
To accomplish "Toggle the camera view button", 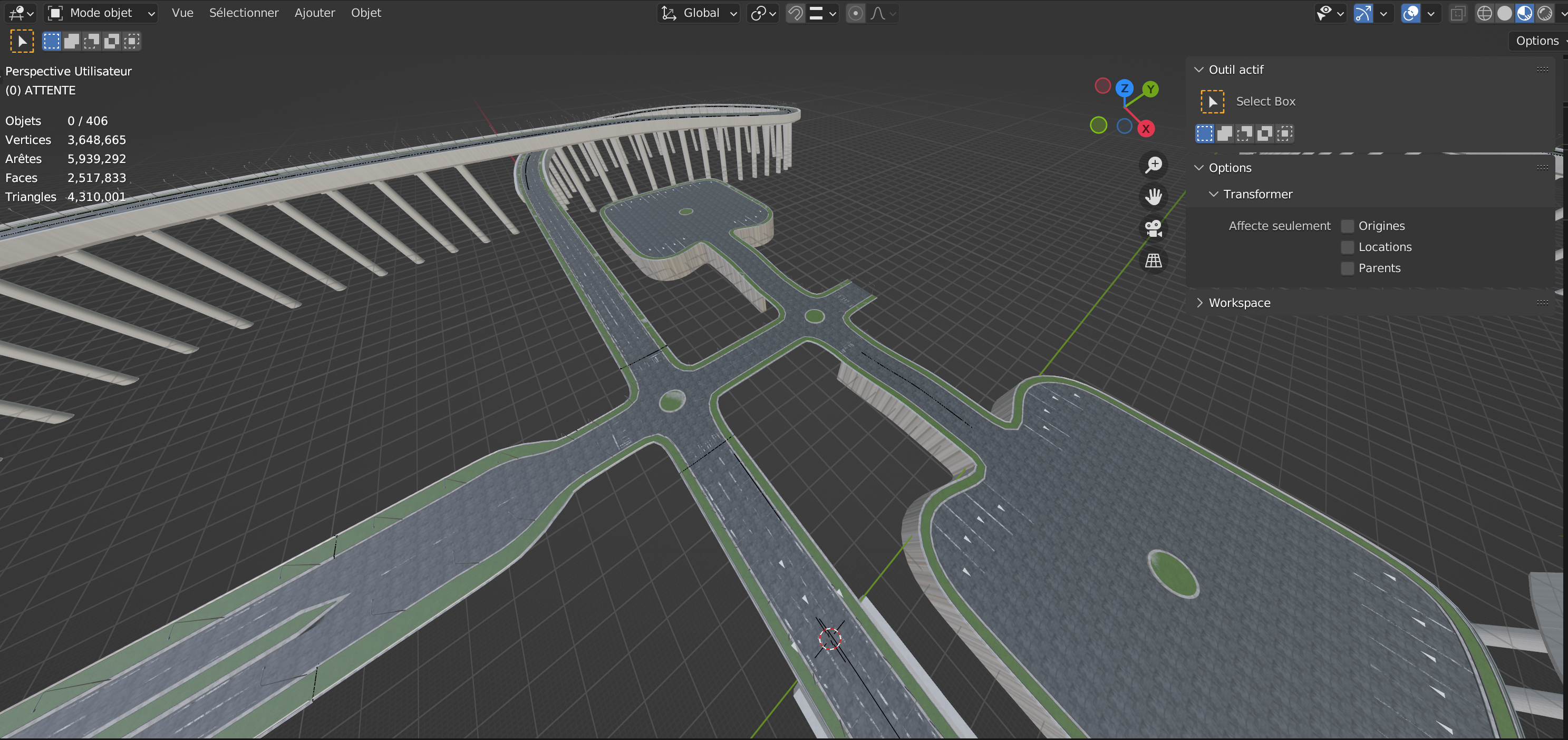I will pos(1154,228).
